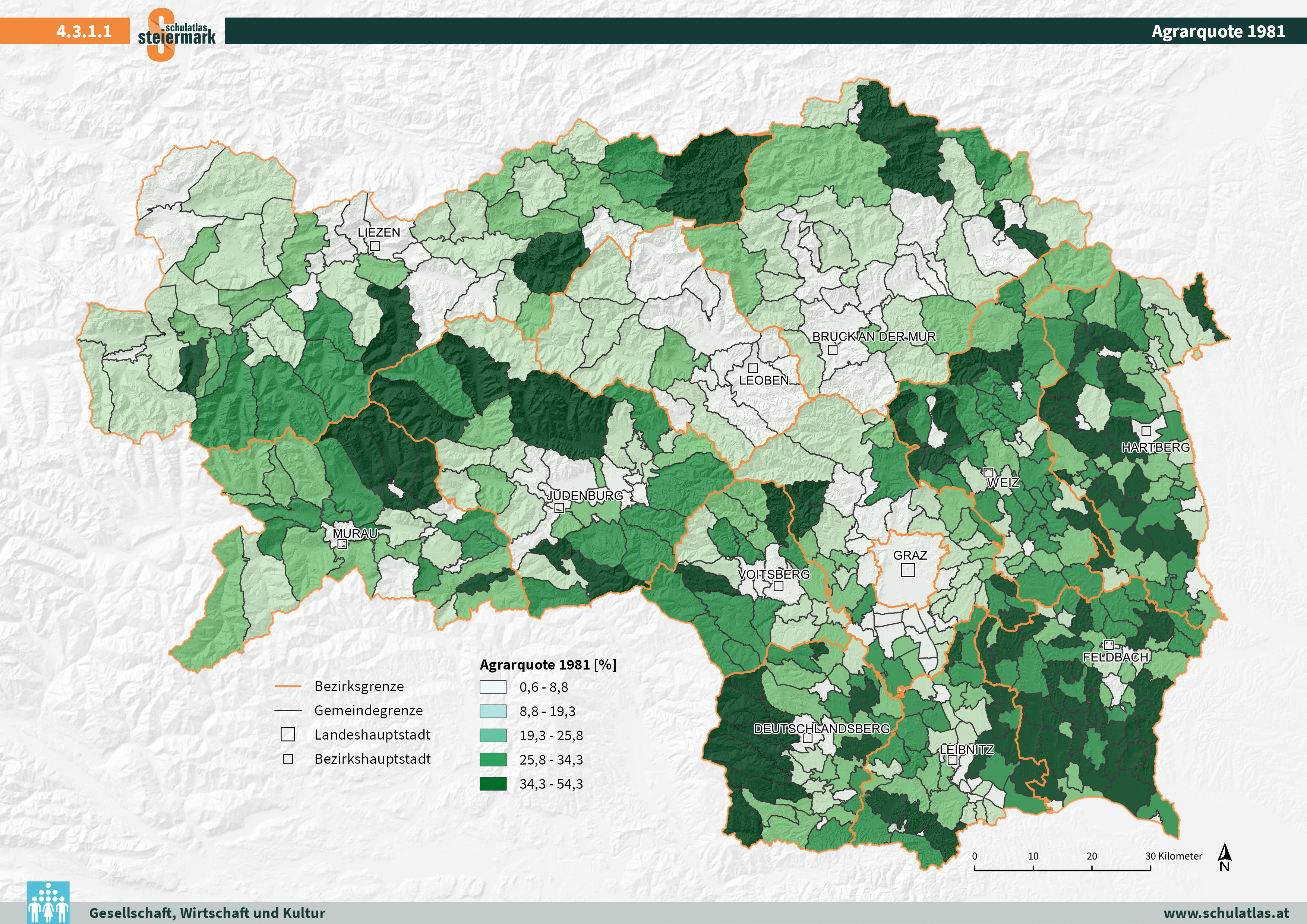Select the Bezirkshauptstadt legend symbol

288,759
